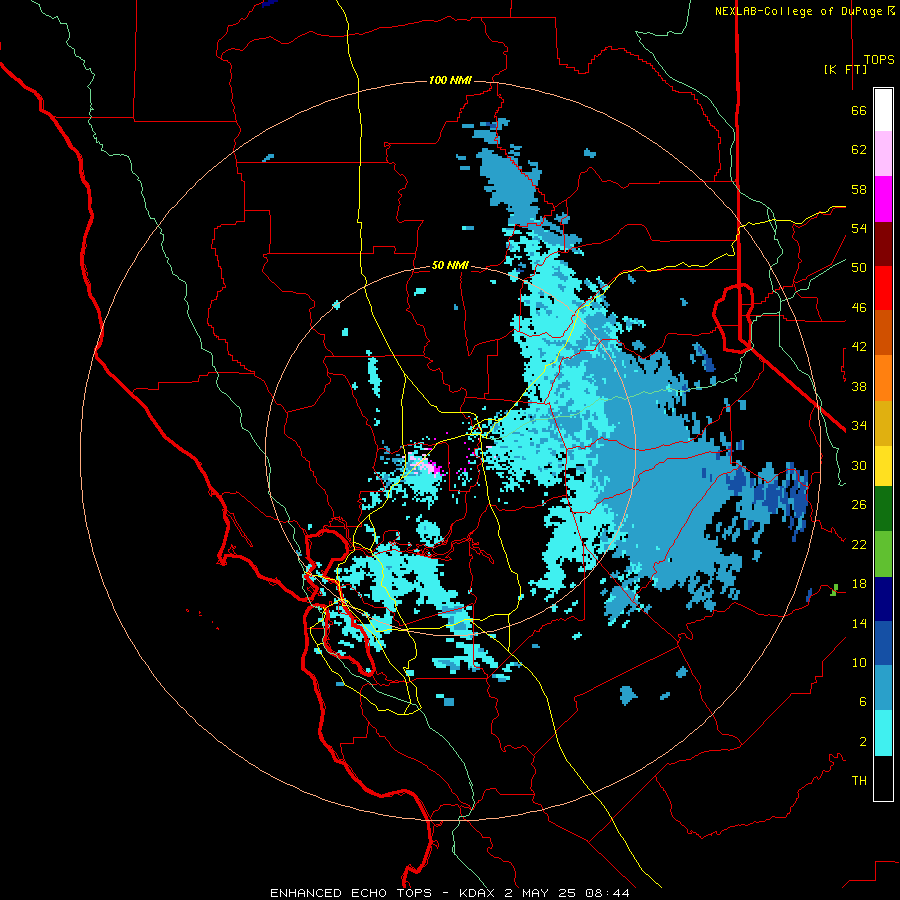900x900 pixels.
Task: Click the TH threshold label
Action: (859, 781)
